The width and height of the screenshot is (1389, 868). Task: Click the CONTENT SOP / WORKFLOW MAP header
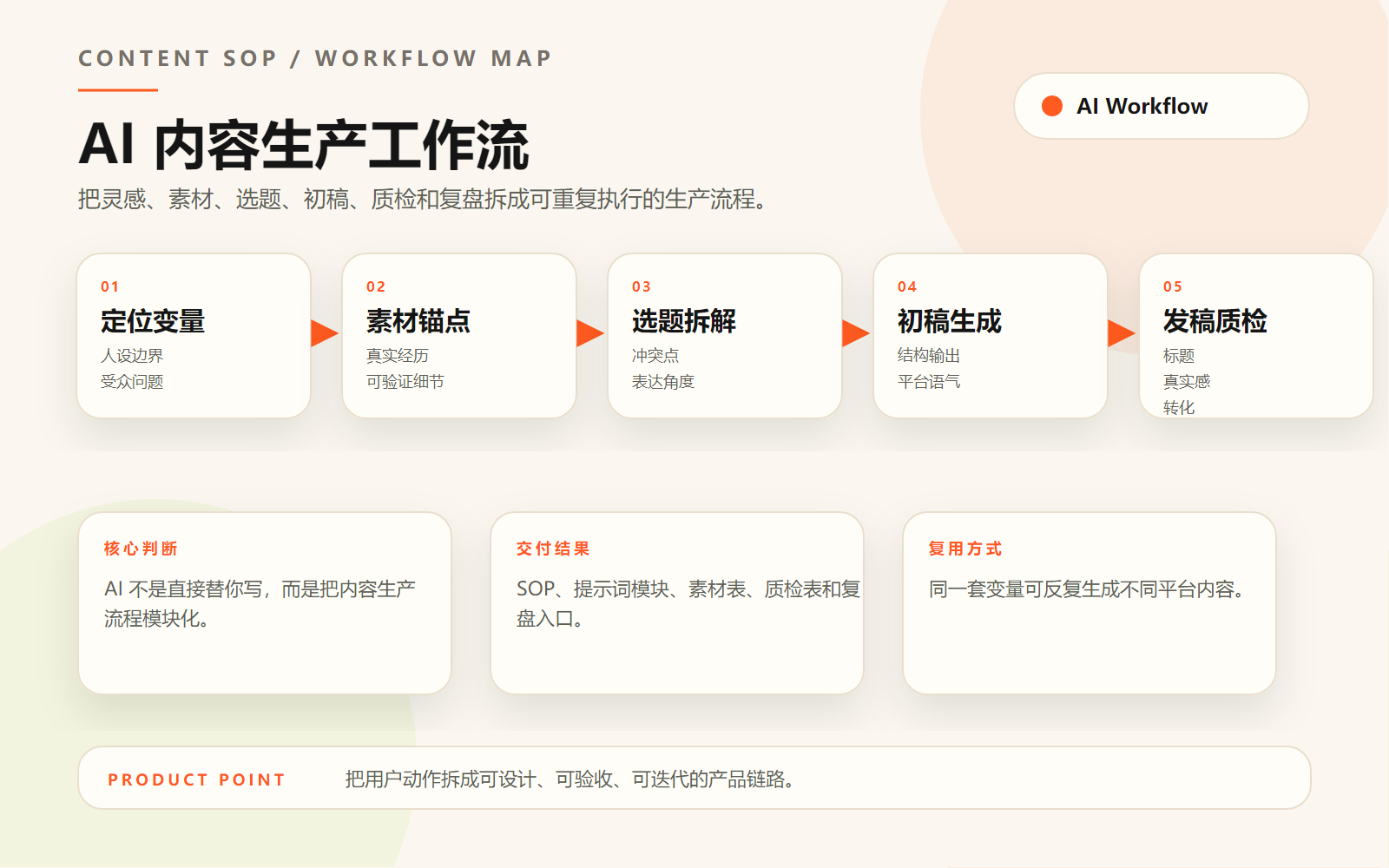pos(315,58)
